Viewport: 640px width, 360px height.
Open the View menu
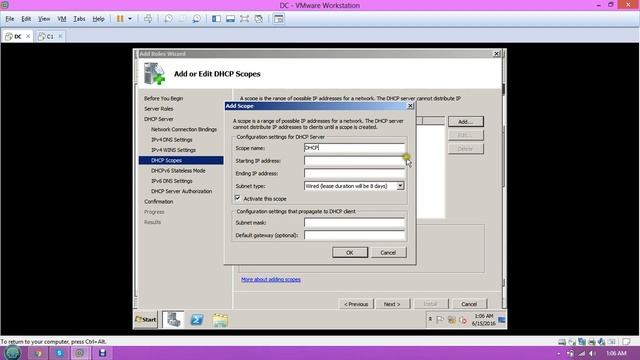pyautogui.click(x=44, y=19)
